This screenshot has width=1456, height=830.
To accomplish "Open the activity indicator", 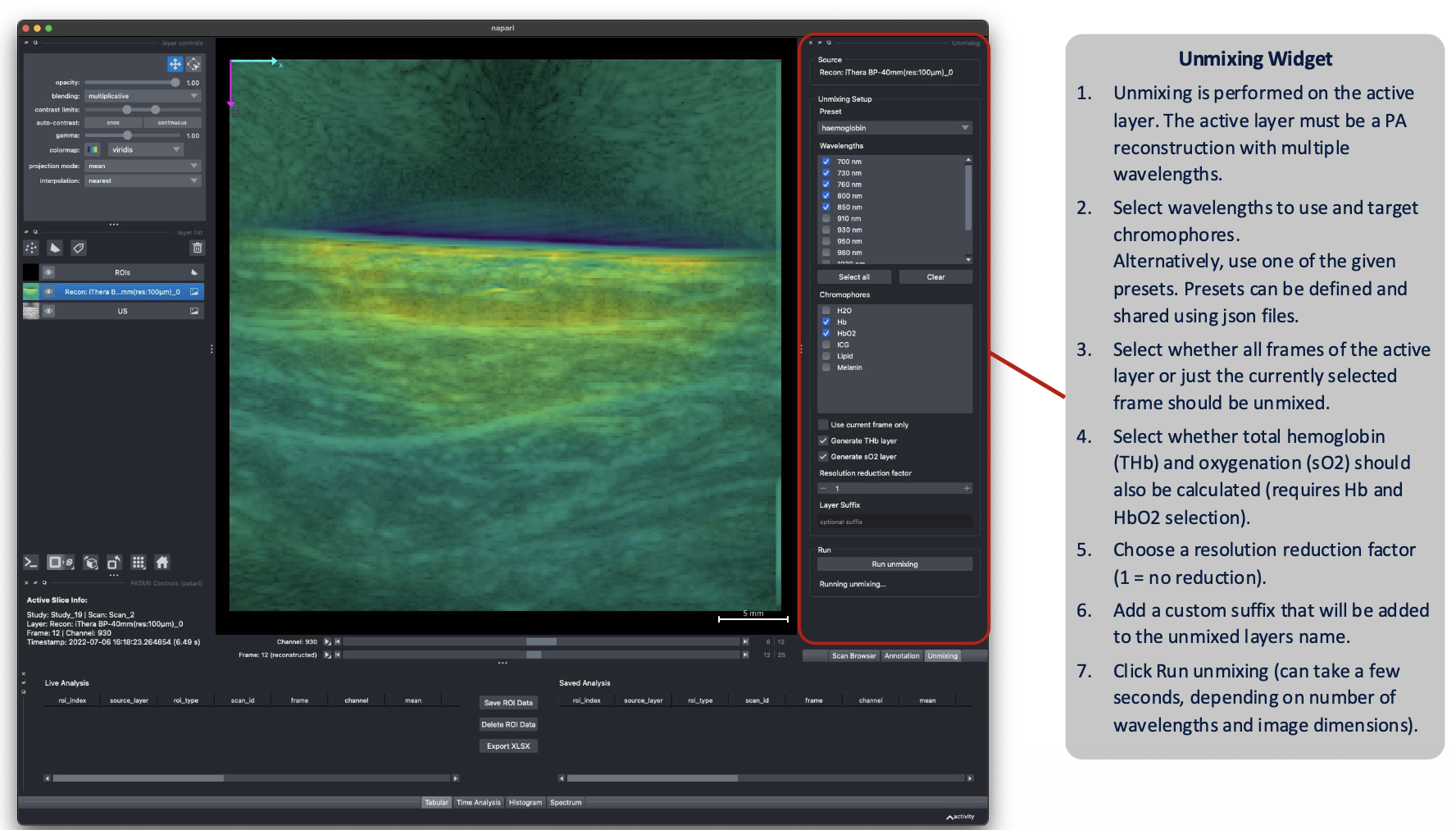I will [x=960, y=817].
